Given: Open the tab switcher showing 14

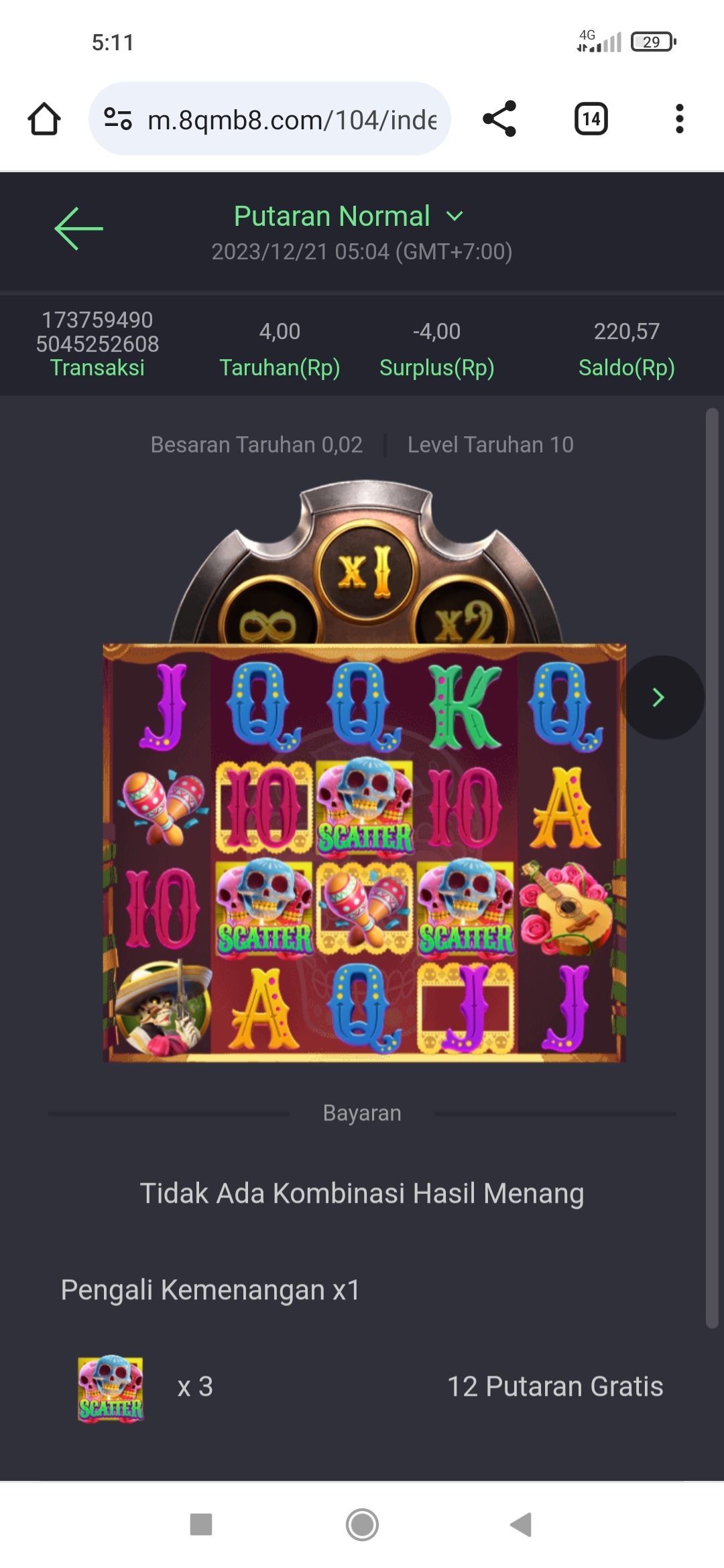Looking at the screenshot, I should click(591, 119).
